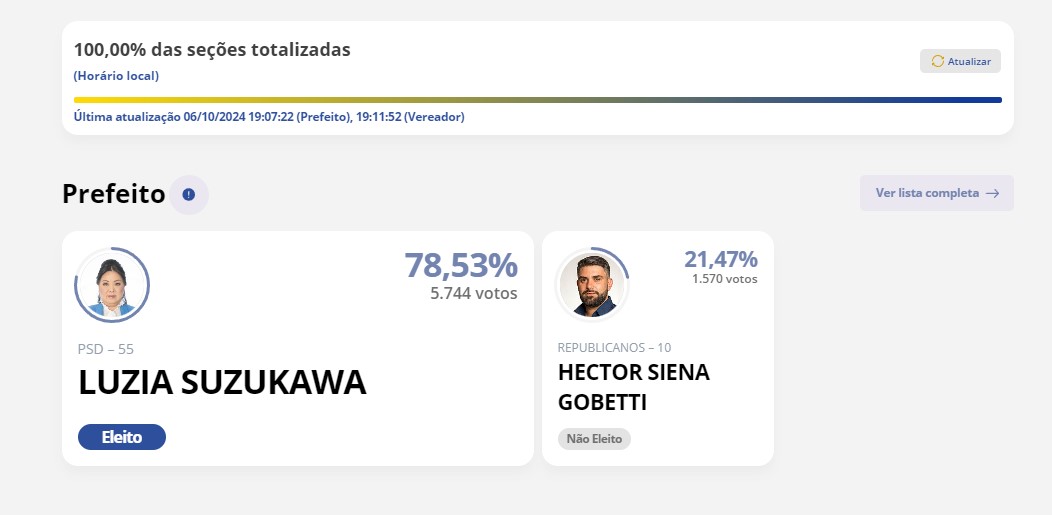Open Hector Siena Gobetti's candidate photo
The height and width of the screenshot is (515, 1052).
(x=592, y=284)
